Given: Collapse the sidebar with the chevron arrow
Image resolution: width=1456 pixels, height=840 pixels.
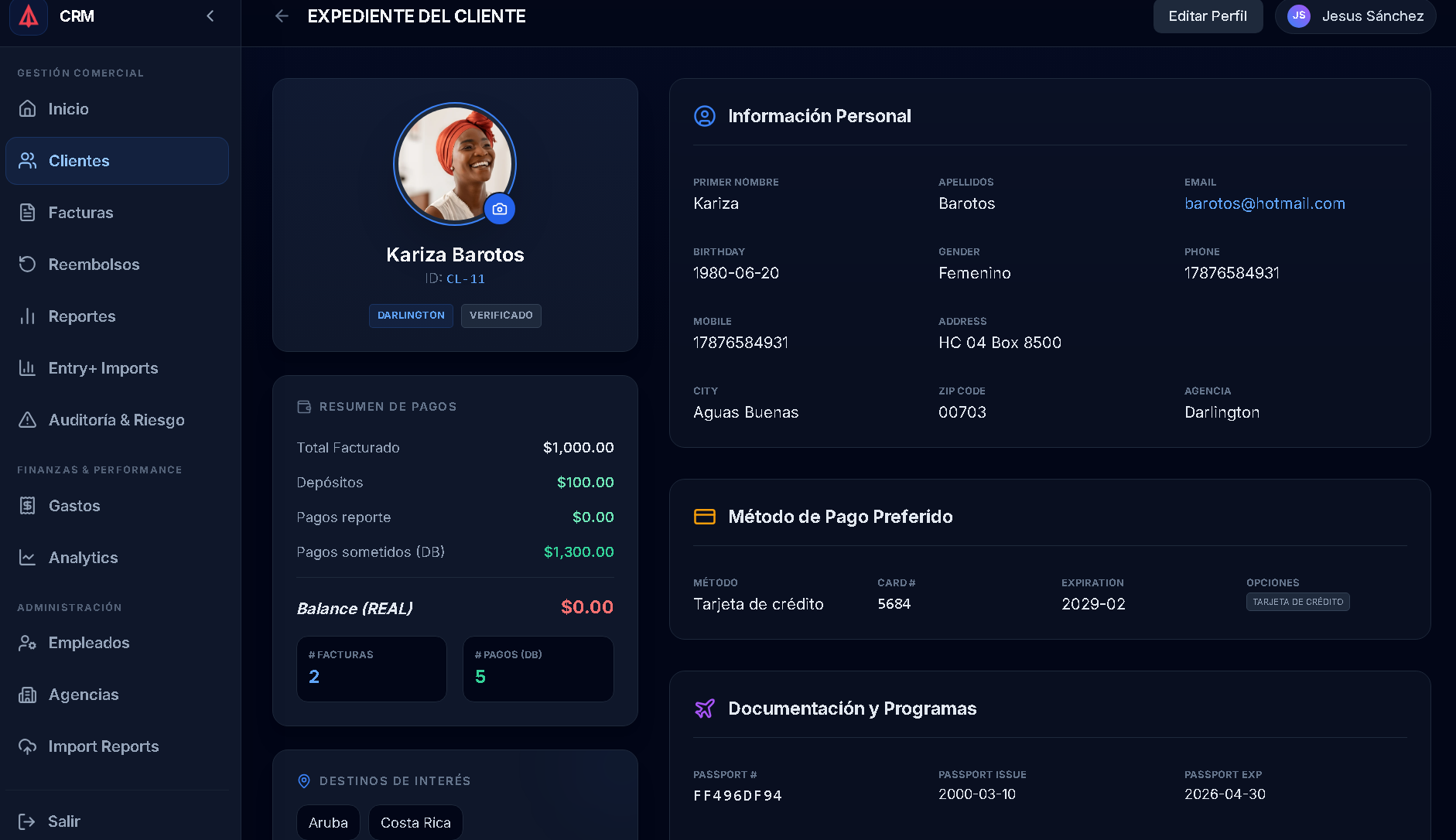Looking at the screenshot, I should click(210, 15).
